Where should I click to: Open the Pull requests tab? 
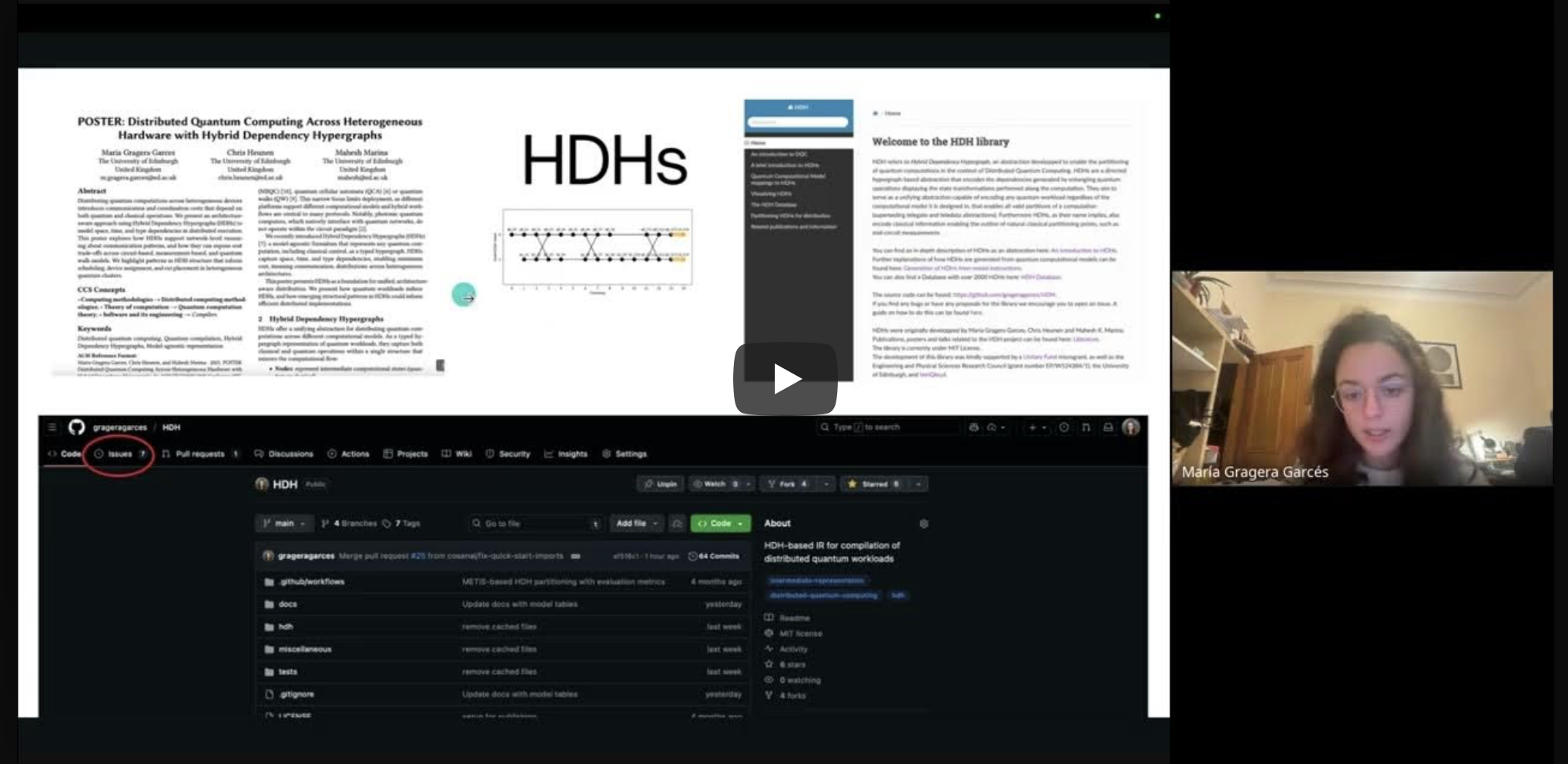point(199,454)
